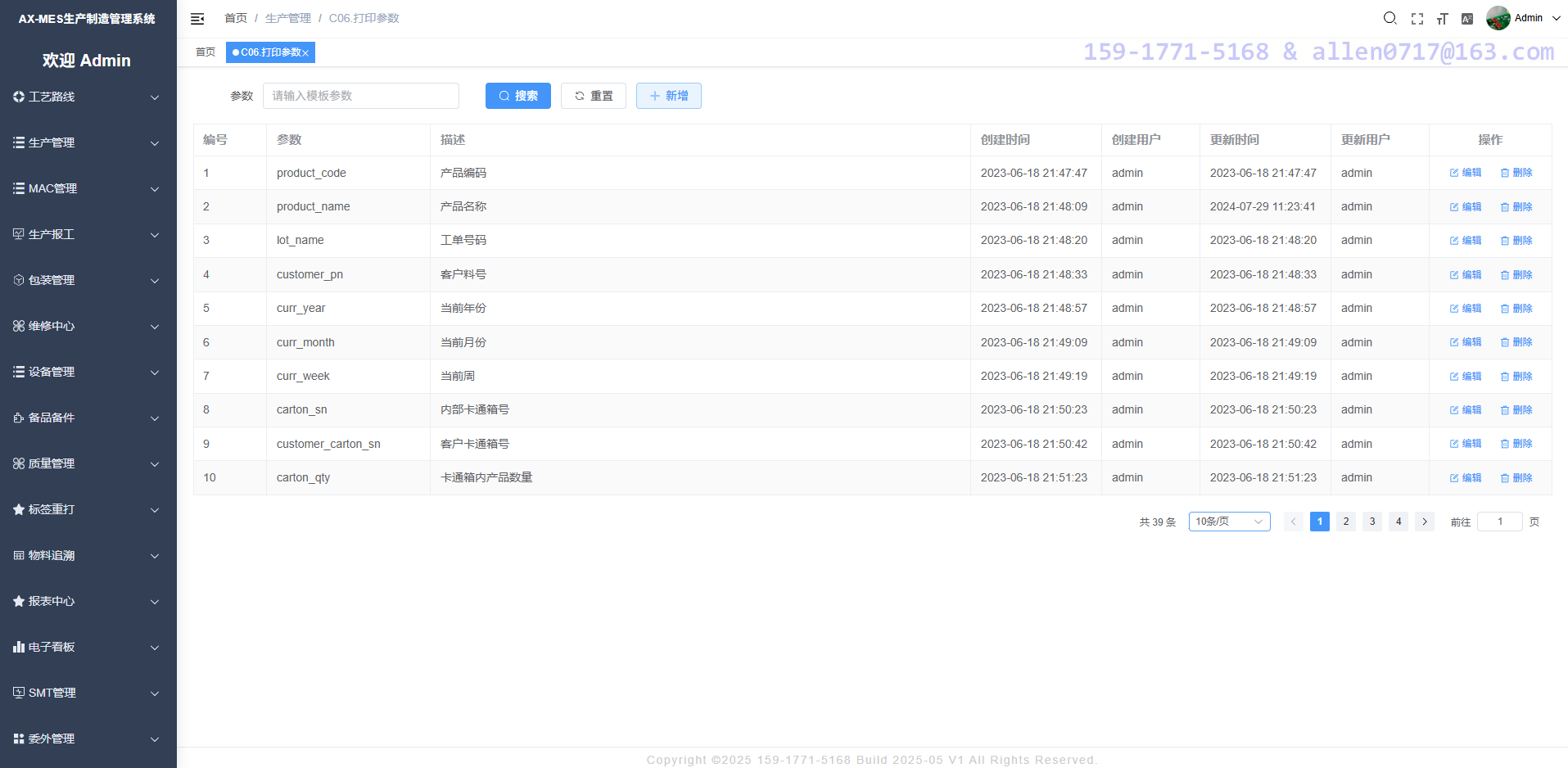Toggle fullscreen mode icon

point(1417,19)
